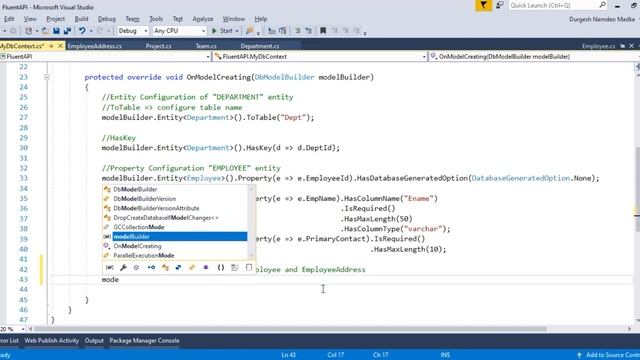The height and width of the screenshot is (360, 640).
Task: Click the Start debugging button
Action: pos(222,31)
